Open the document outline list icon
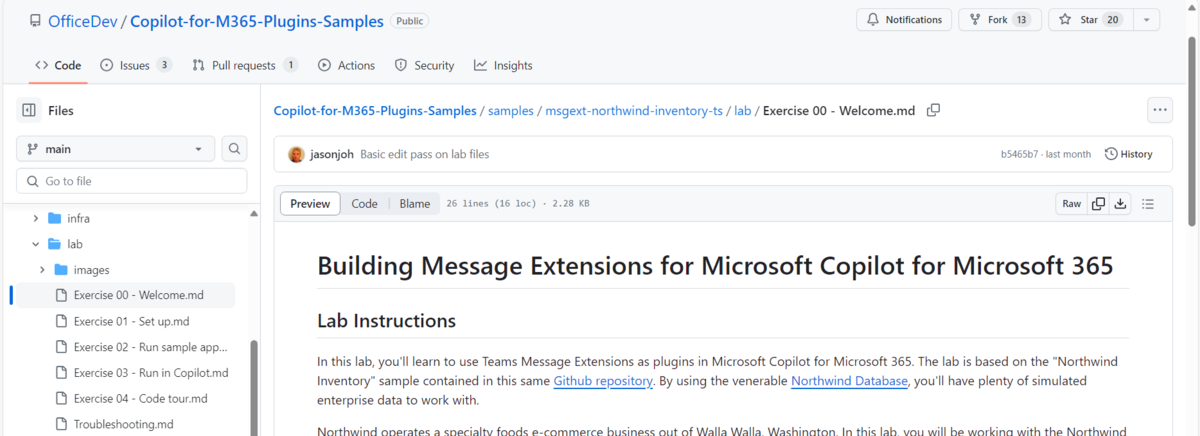 click(1148, 203)
